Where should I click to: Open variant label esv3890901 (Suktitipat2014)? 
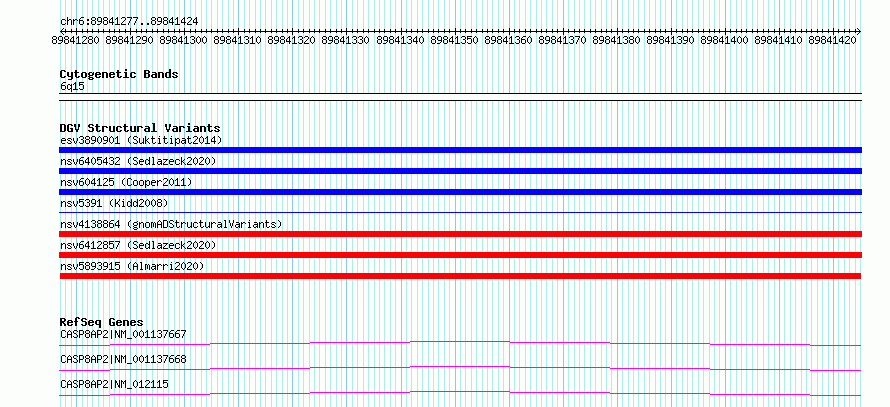[141, 140]
